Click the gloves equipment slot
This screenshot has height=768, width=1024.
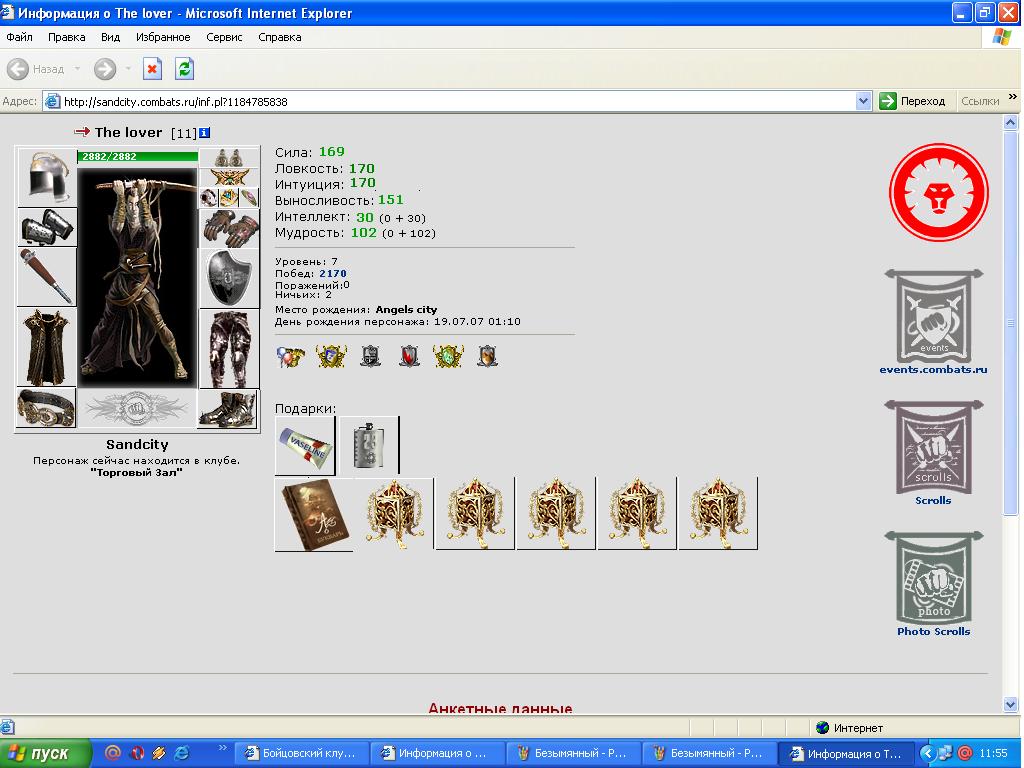click(x=229, y=229)
